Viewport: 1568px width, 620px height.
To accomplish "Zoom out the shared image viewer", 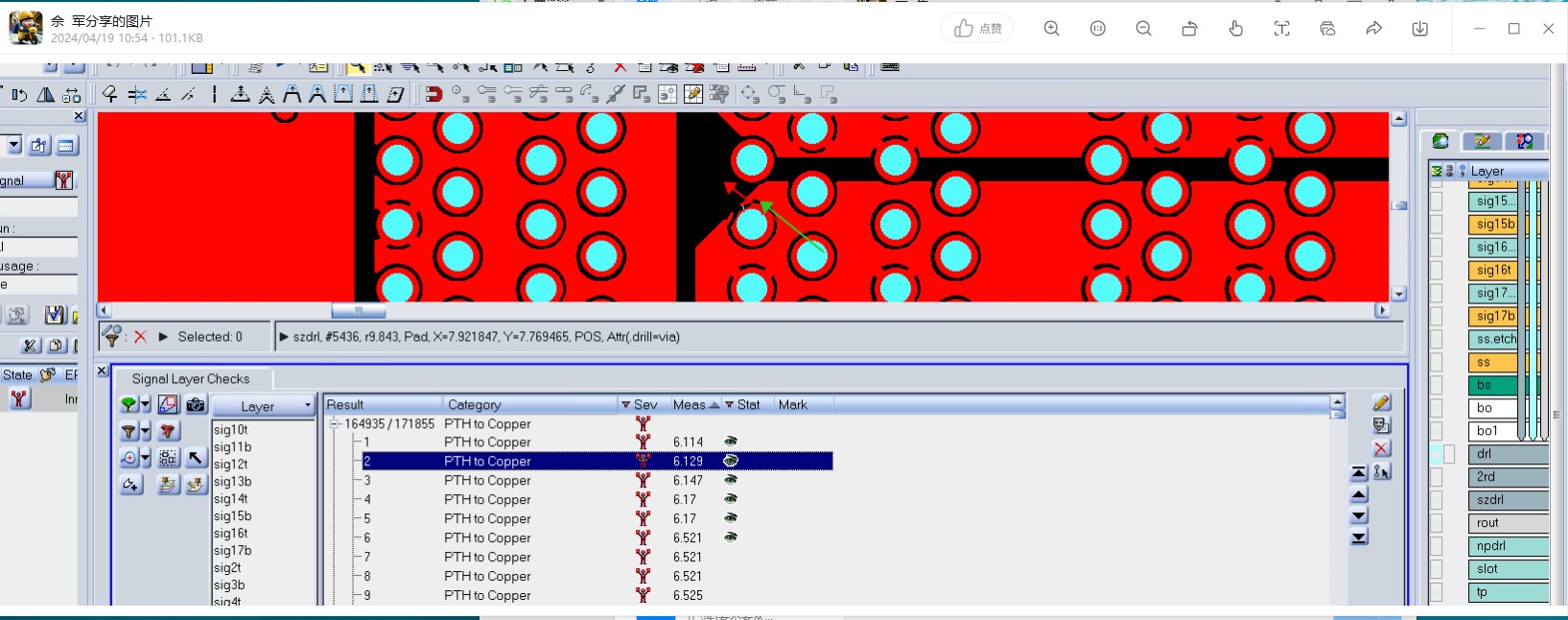I will (1144, 29).
